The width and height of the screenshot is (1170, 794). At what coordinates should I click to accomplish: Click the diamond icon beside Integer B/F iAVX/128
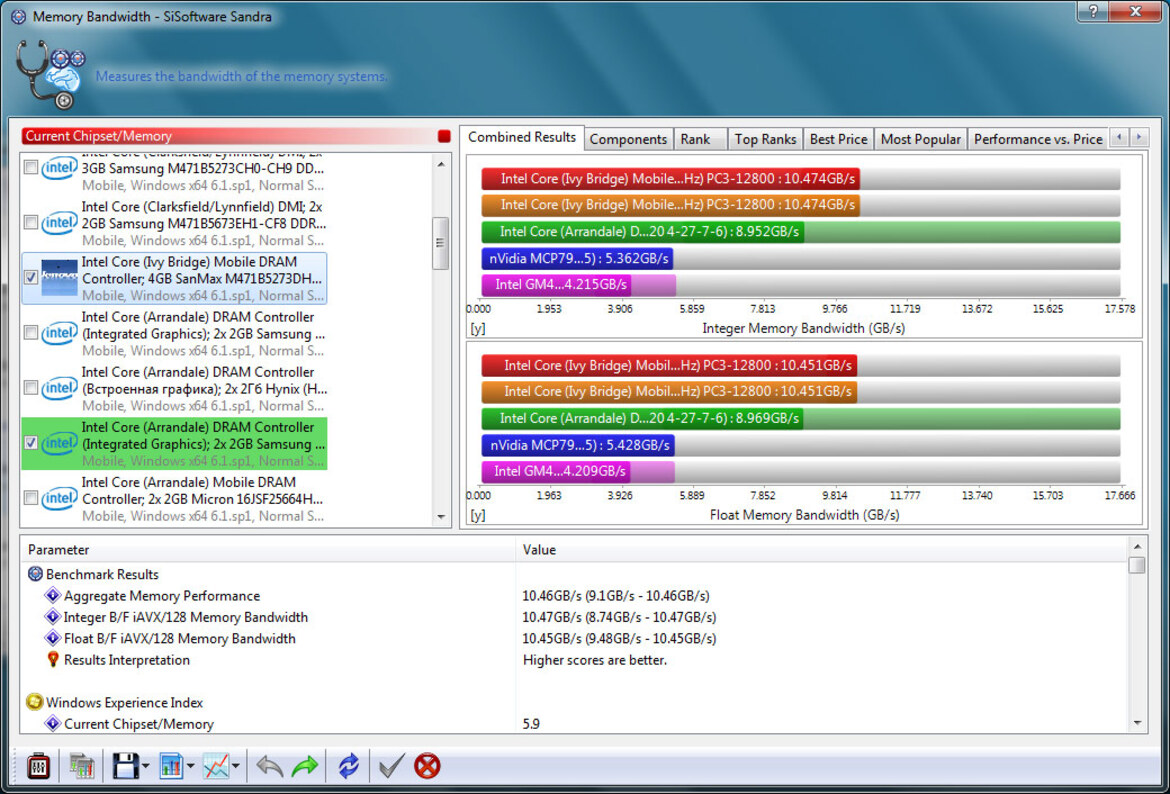point(53,617)
